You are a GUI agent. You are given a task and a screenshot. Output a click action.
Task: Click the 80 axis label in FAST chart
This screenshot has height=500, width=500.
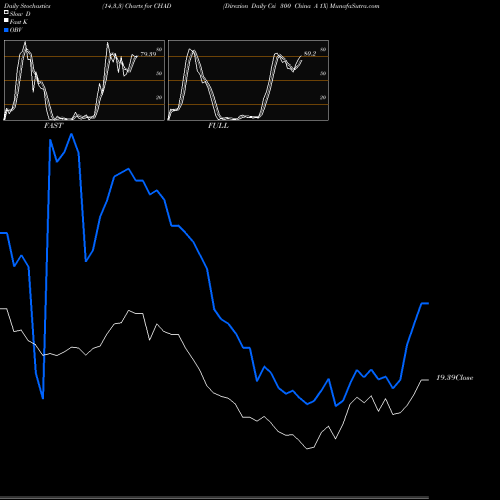[159, 50]
